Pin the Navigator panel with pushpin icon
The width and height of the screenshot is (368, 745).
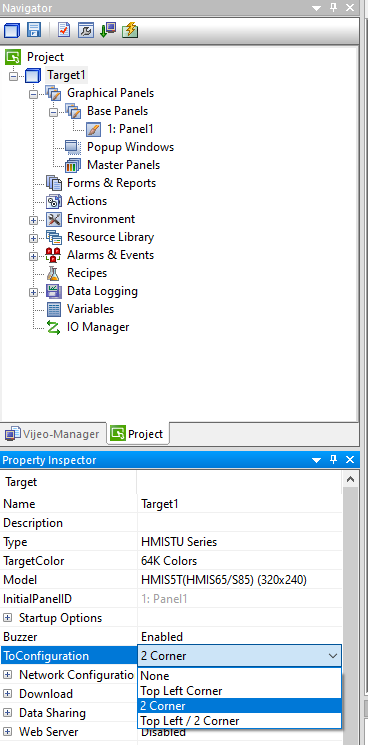(333, 8)
